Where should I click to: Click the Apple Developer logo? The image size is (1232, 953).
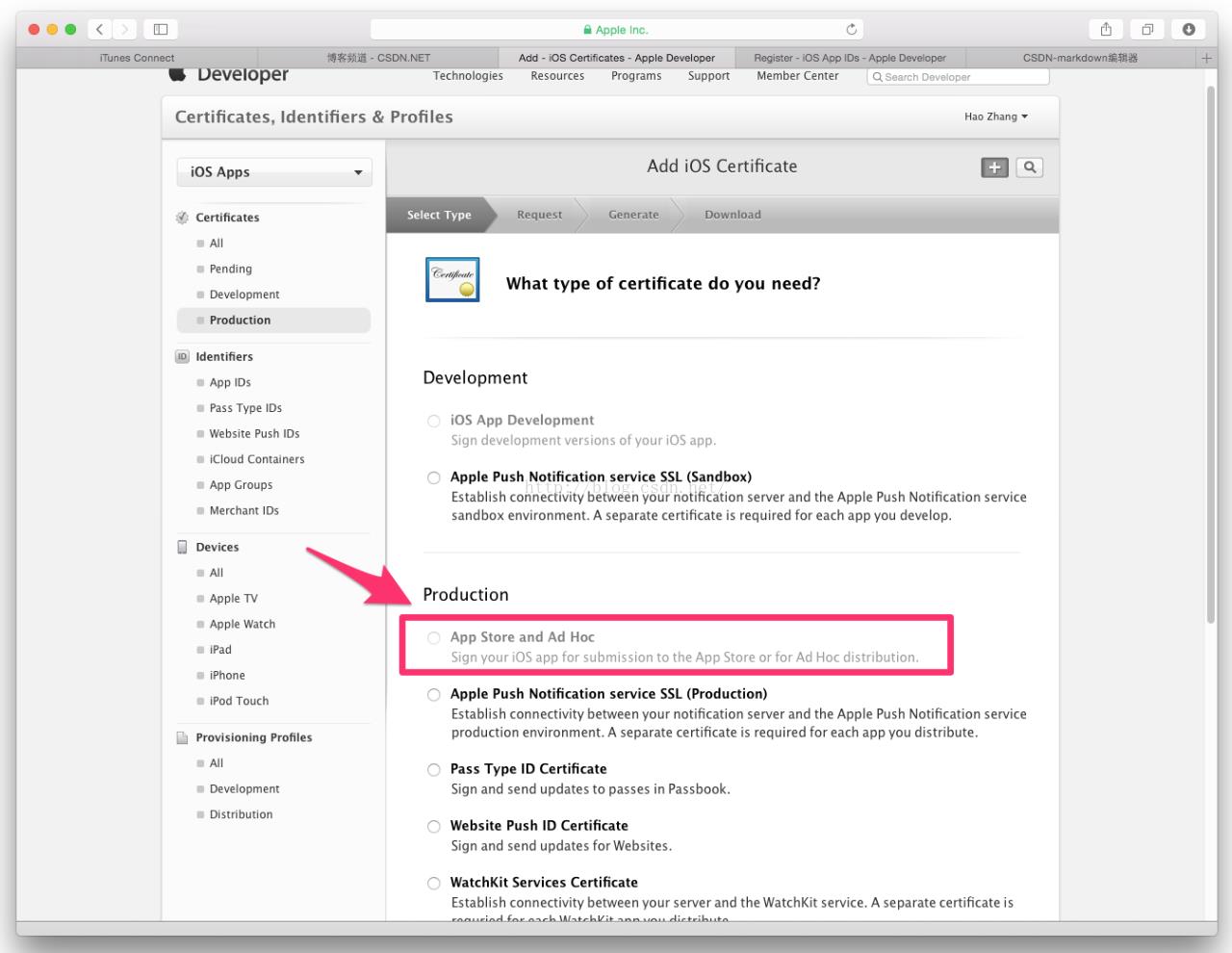click(x=229, y=74)
